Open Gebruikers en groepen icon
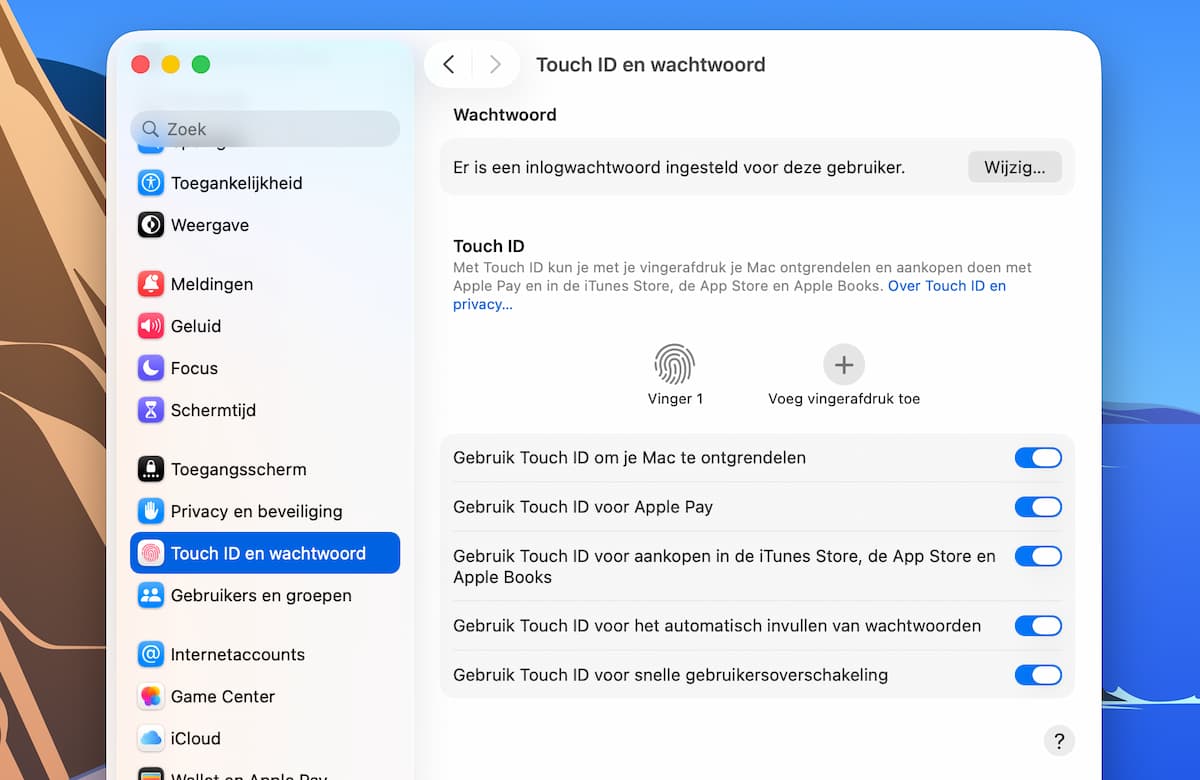1200x780 pixels. coord(151,595)
